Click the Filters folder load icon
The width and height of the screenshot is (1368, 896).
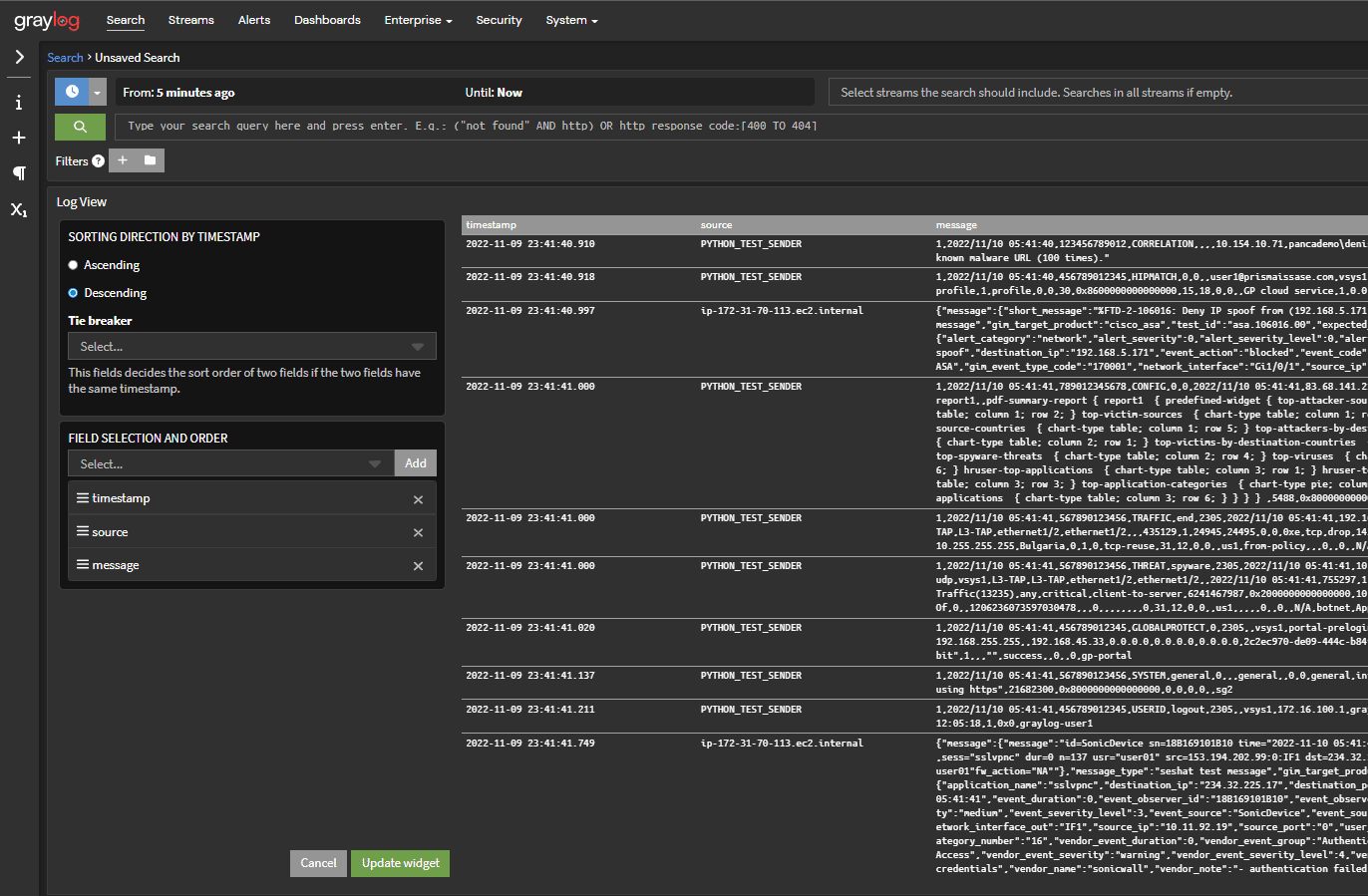coord(150,160)
